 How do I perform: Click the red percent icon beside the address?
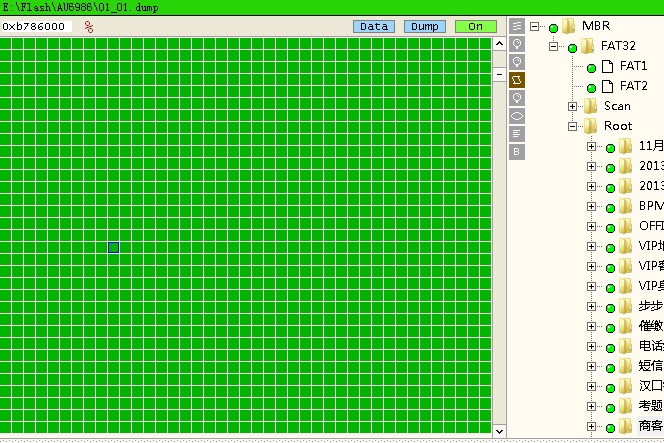point(89,27)
